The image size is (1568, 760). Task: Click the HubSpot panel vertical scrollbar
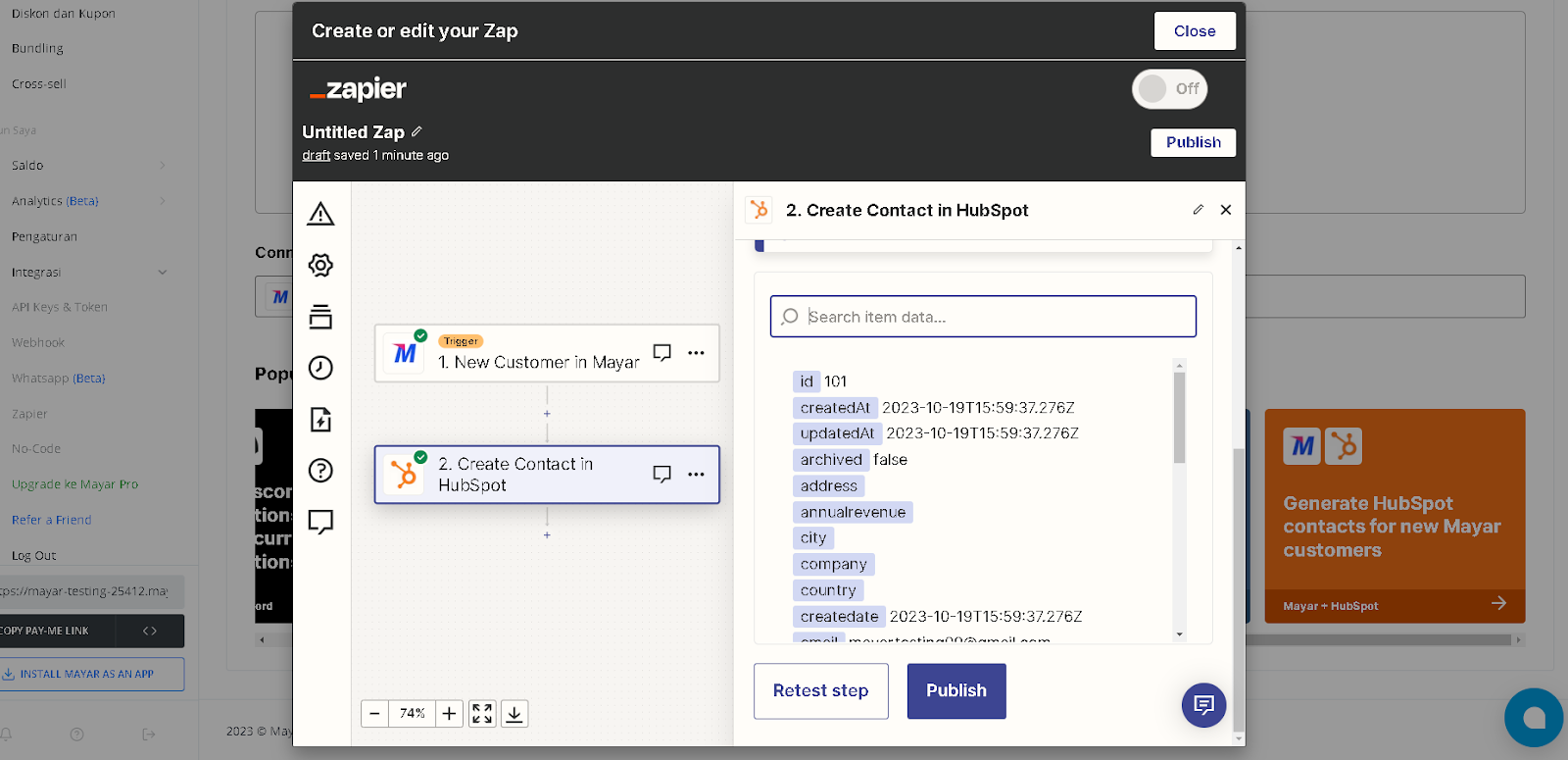[1239, 588]
